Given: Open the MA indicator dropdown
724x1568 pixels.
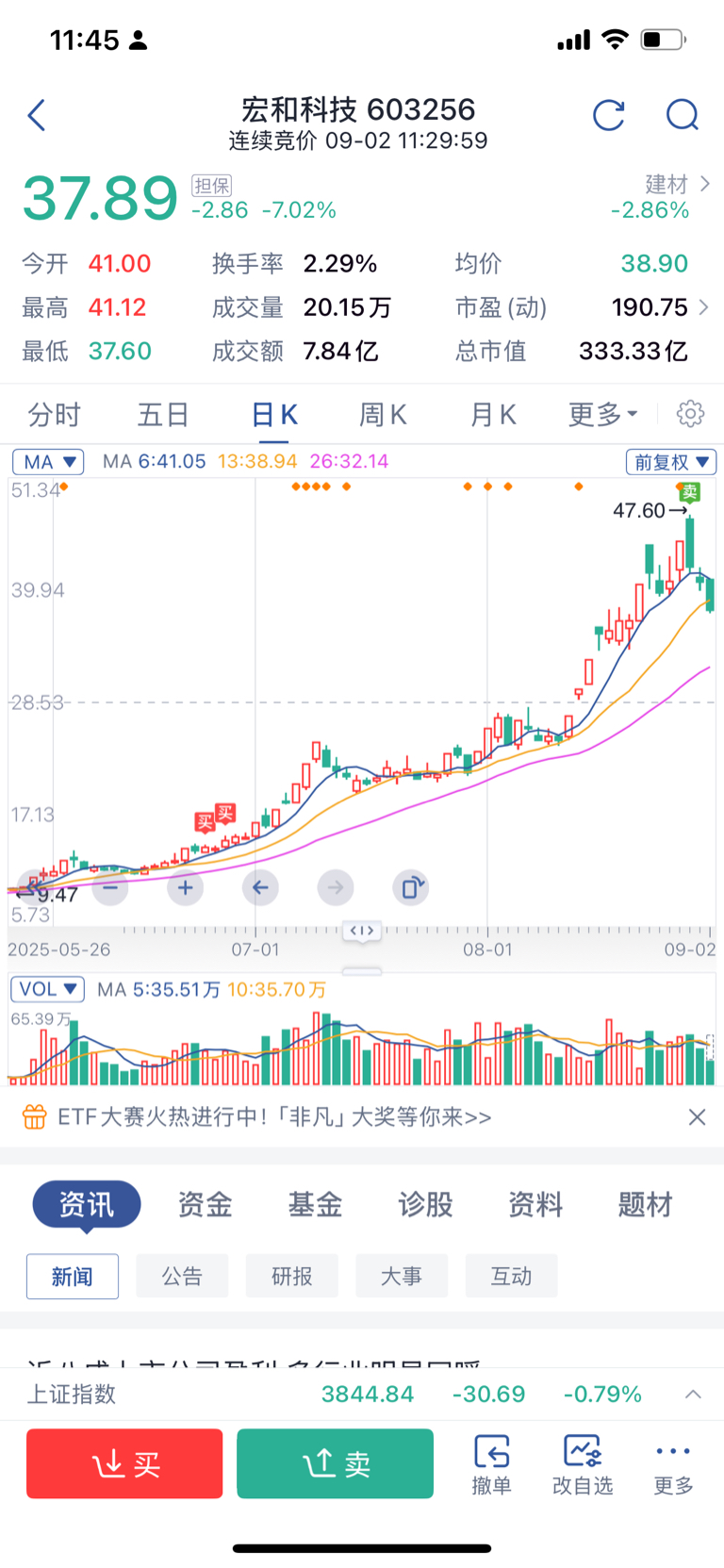Looking at the screenshot, I should pyautogui.click(x=48, y=462).
